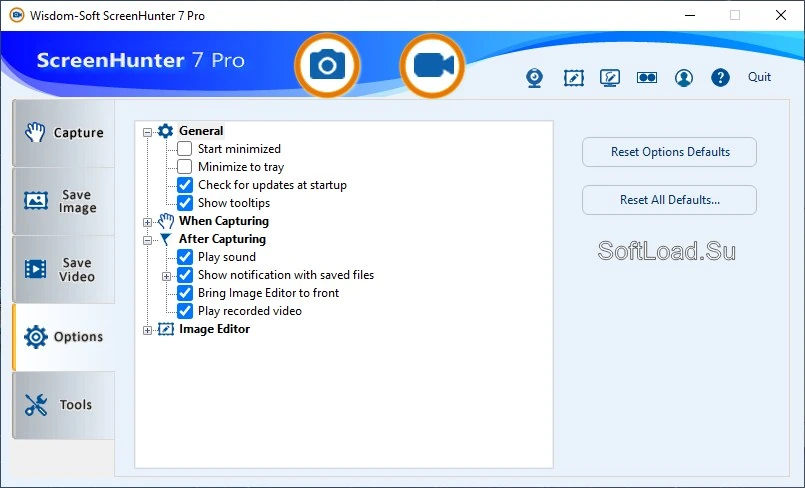Click the When Capturing hand icon
Image resolution: width=805 pixels, height=488 pixels.
tap(166, 221)
